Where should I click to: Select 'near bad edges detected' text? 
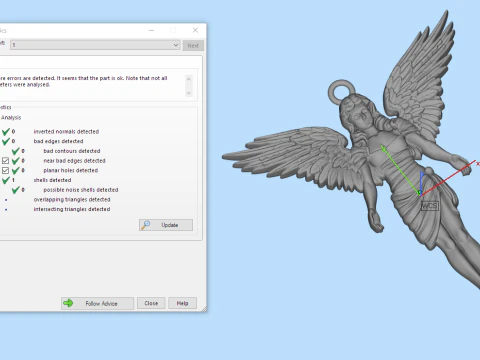74,161
